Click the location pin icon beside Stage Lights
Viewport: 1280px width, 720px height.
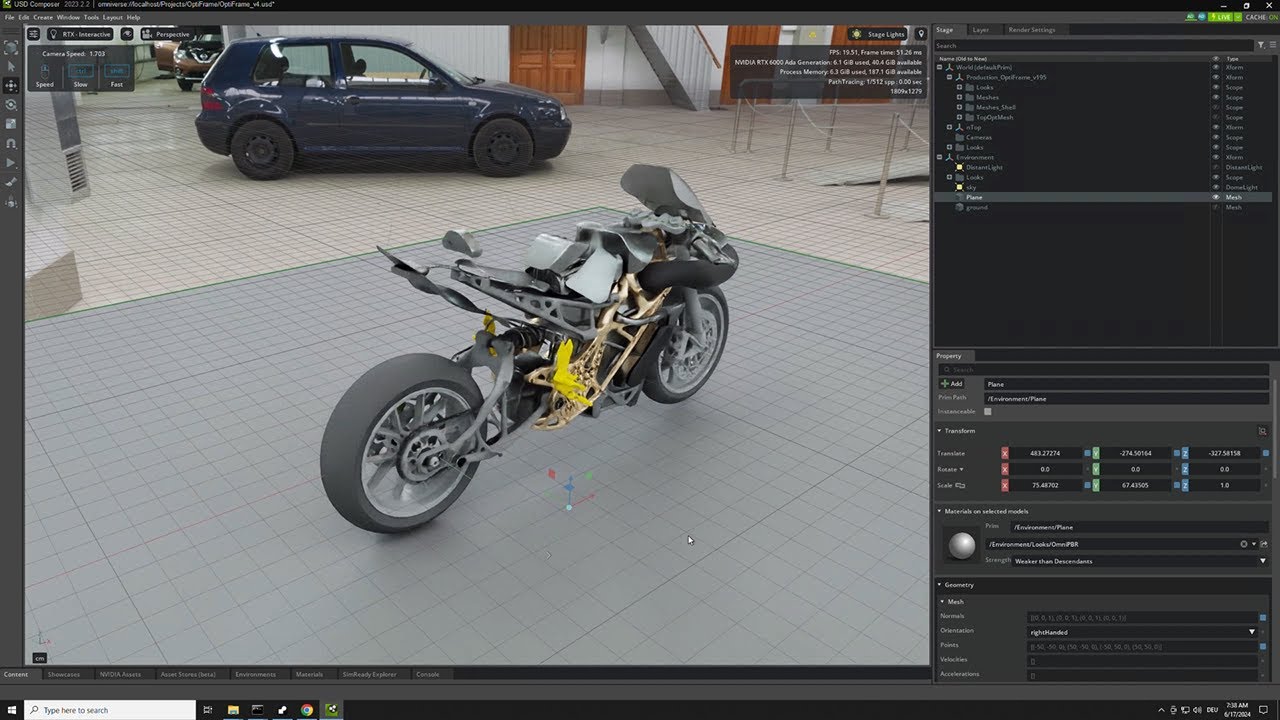click(x=921, y=34)
